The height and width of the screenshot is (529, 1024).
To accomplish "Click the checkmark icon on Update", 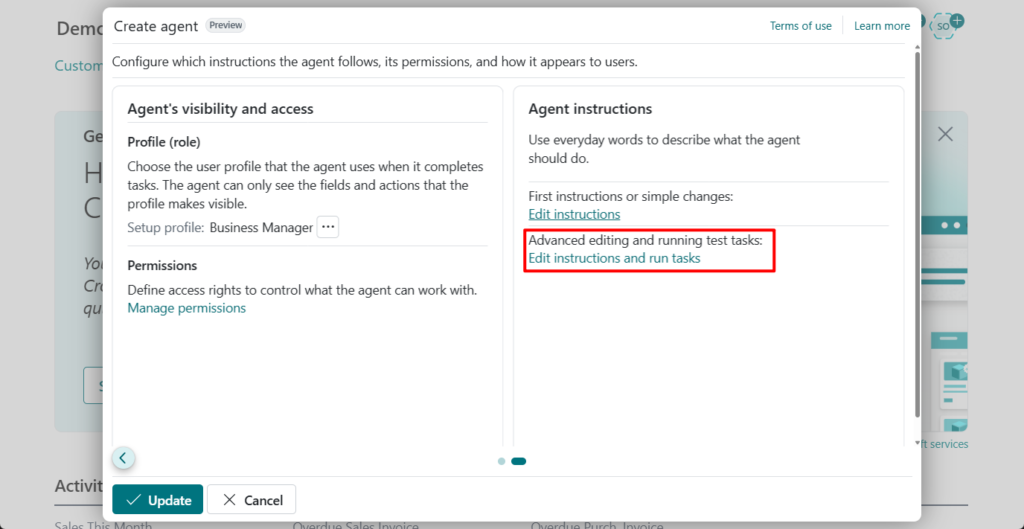I will tap(134, 500).
